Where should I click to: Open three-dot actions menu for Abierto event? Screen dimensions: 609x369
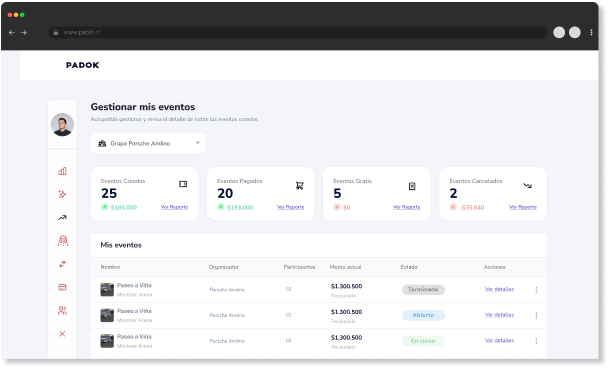[x=536, y=315]
